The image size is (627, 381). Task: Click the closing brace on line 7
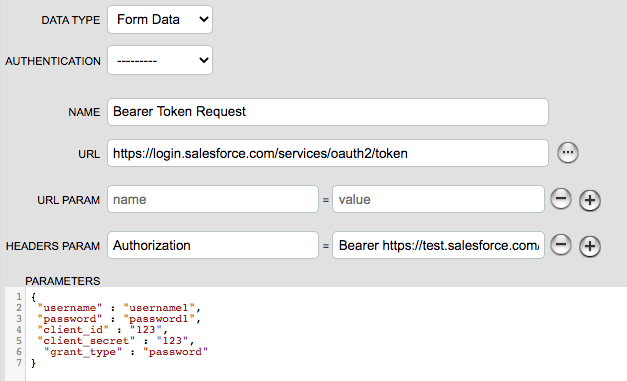(x=34, y=363)
